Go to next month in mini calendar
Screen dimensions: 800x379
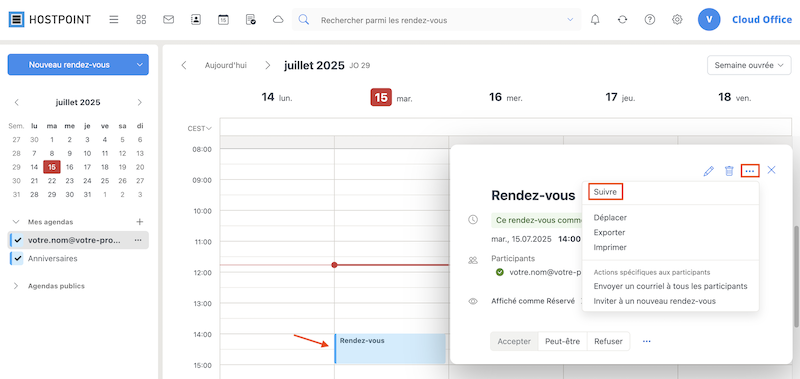point(140,103)
